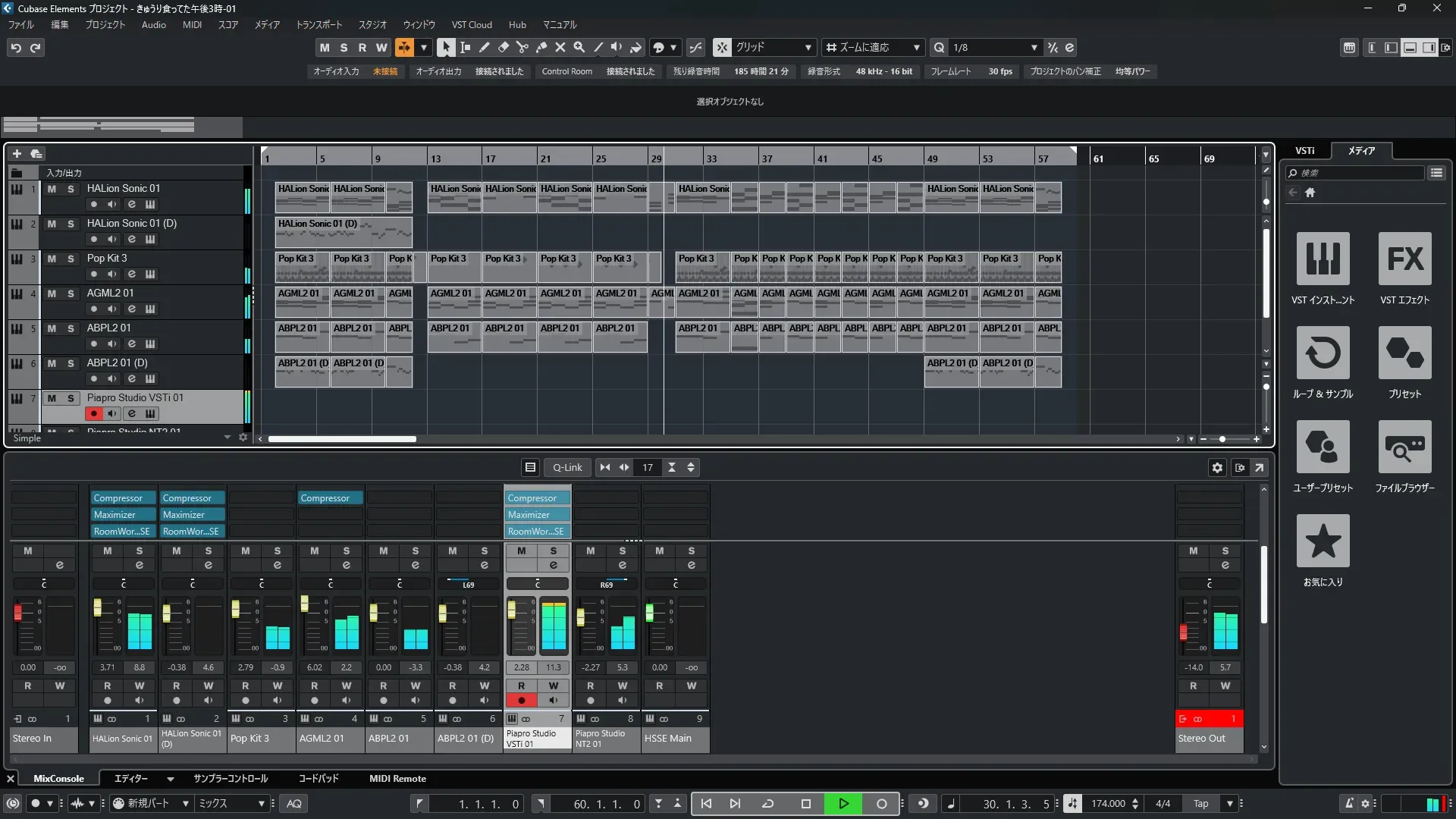The width and height of the screenshot is (1456, 819).
Task: Select the Zoom magnifier tool
Action: pos(579,47)
